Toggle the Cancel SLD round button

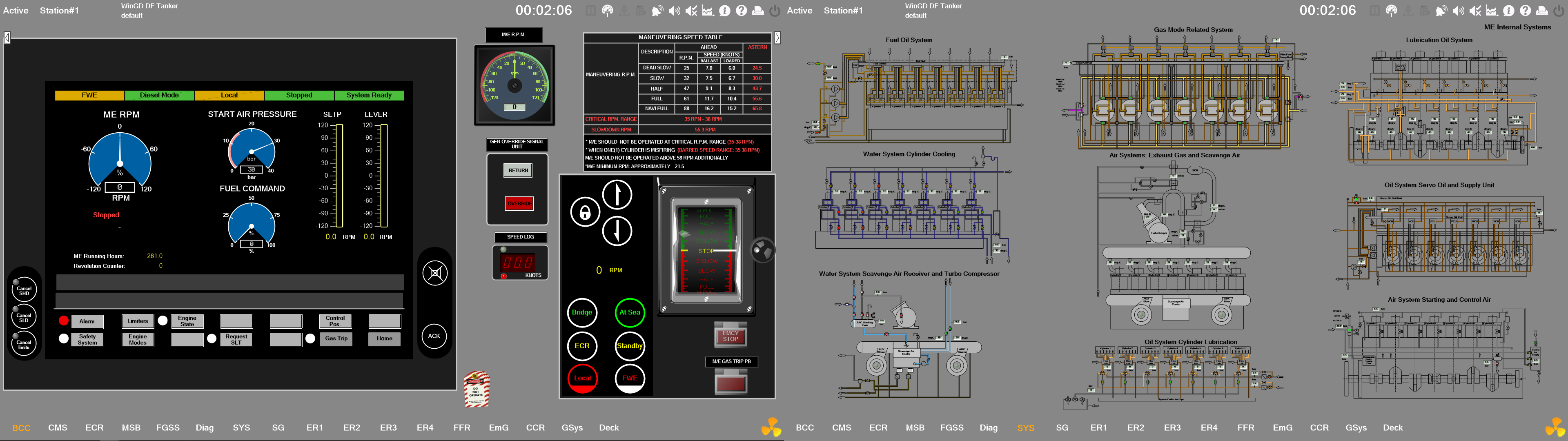tap(24, 317)
